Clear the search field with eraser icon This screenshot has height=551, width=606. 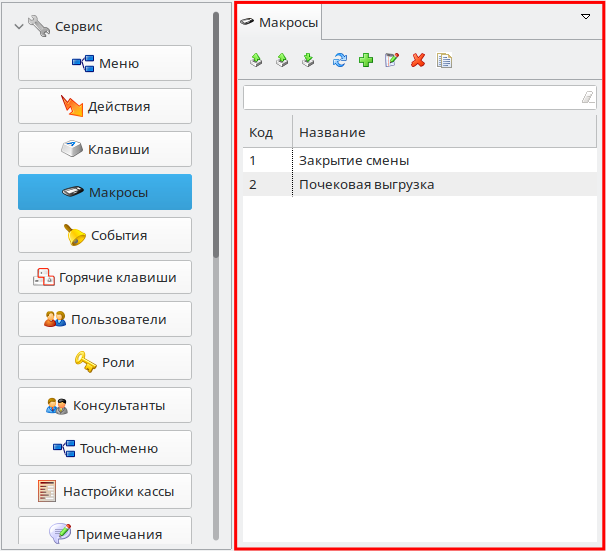588,97
